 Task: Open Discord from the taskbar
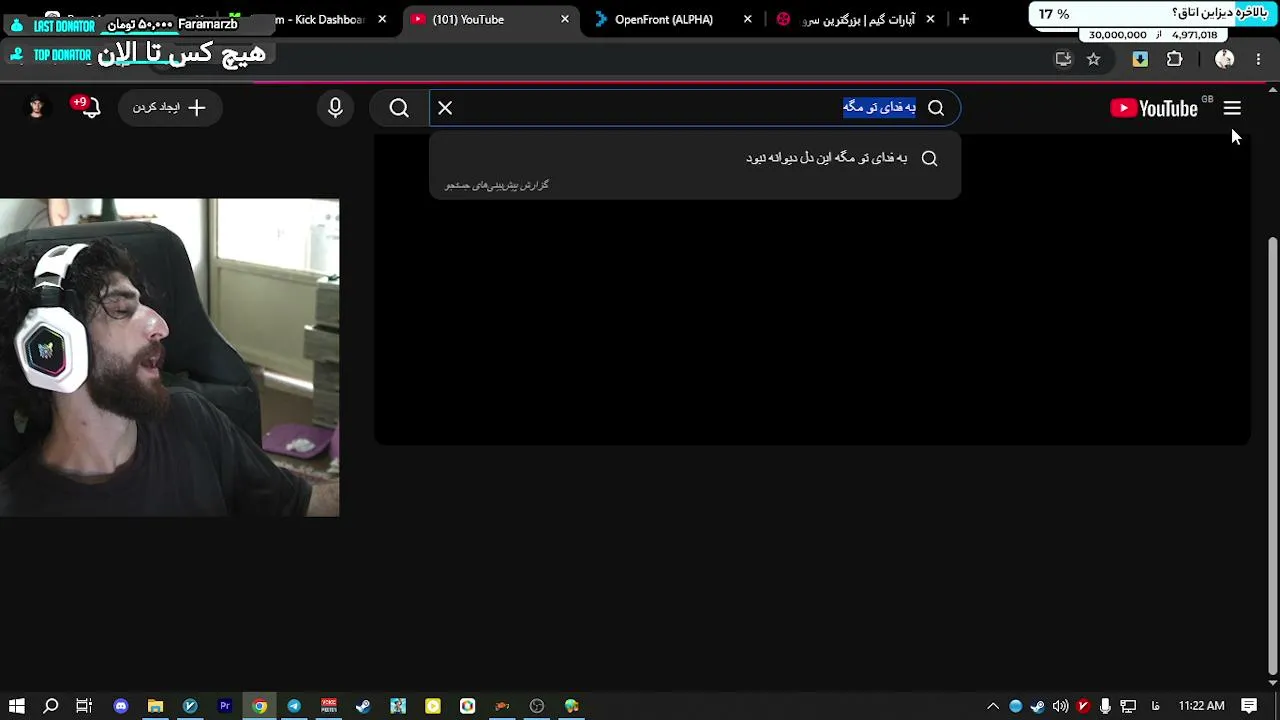121,706
